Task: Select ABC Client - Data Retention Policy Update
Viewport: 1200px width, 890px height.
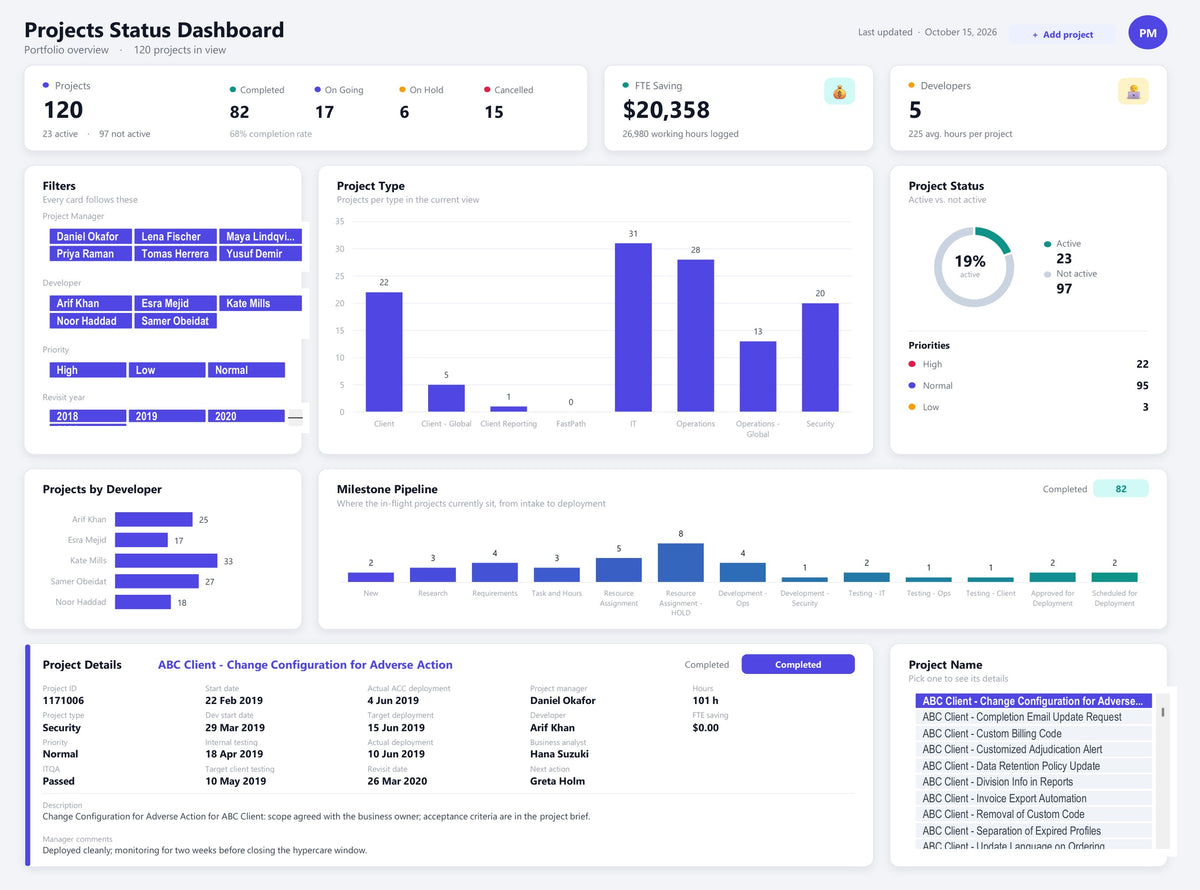Action: pos(1034,766)
